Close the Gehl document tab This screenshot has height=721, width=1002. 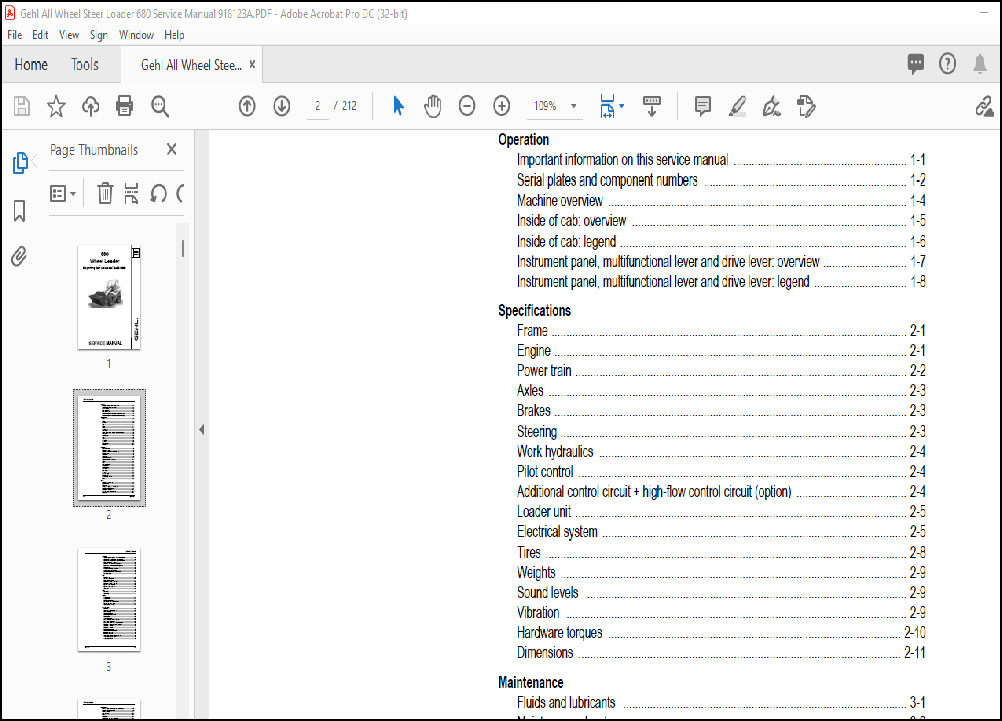pyautogui.click(x=252, y=65)
